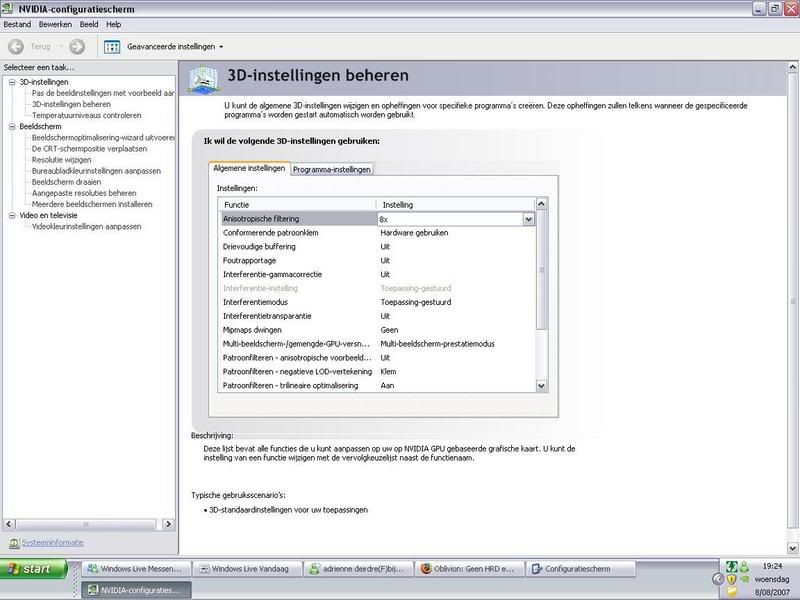Click the Geavanceerde instellingen view icon

click(x=112, y=46)
